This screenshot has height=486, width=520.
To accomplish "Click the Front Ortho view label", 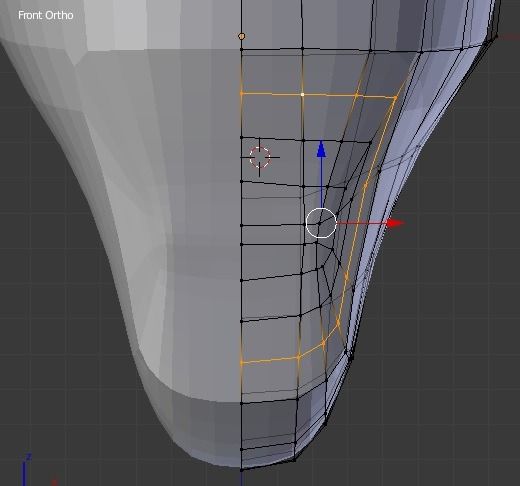I will tap(46, 15).
